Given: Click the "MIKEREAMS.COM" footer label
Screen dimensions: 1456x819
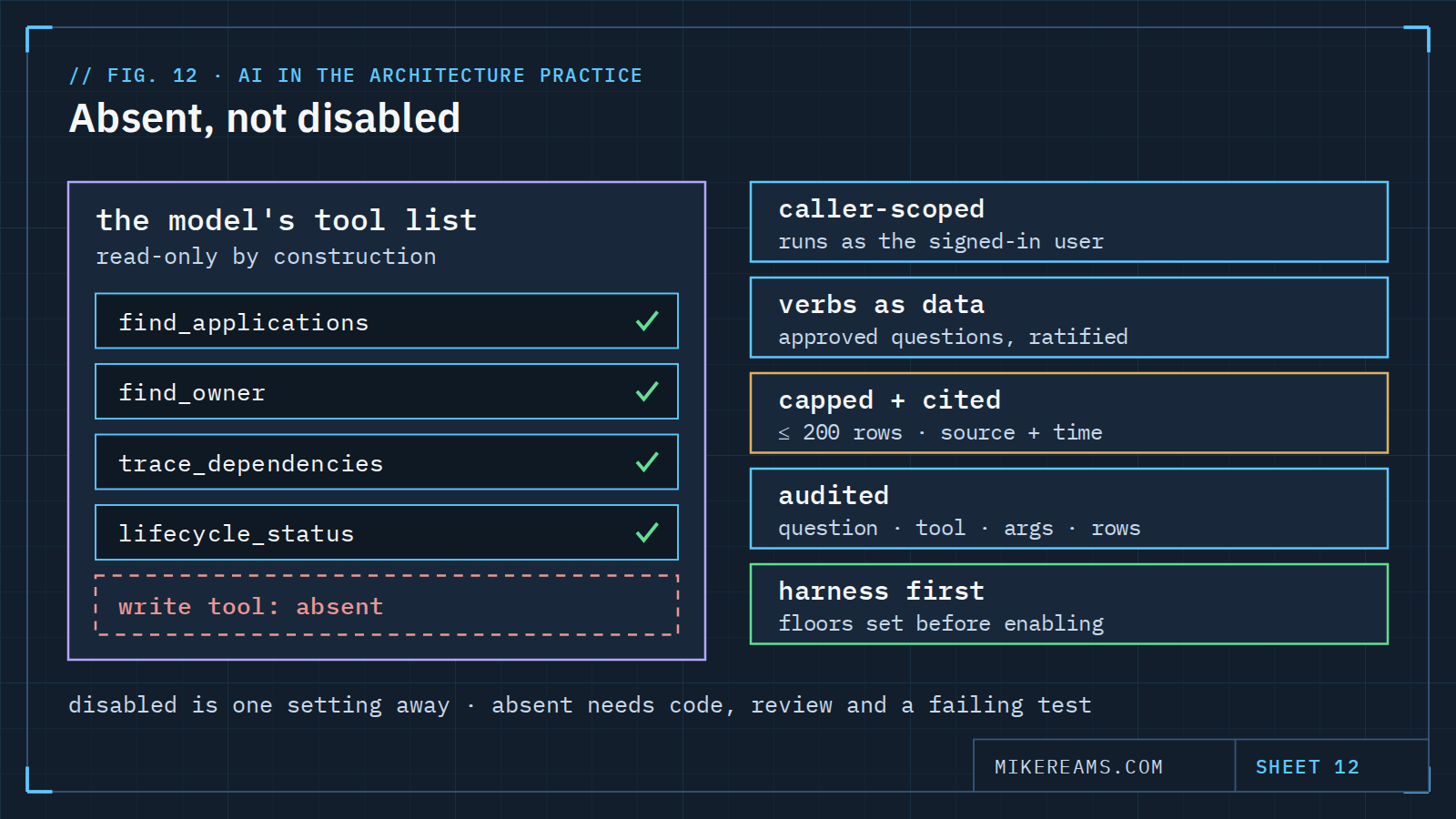Looking at the screenshot, I should (1078, 767).
